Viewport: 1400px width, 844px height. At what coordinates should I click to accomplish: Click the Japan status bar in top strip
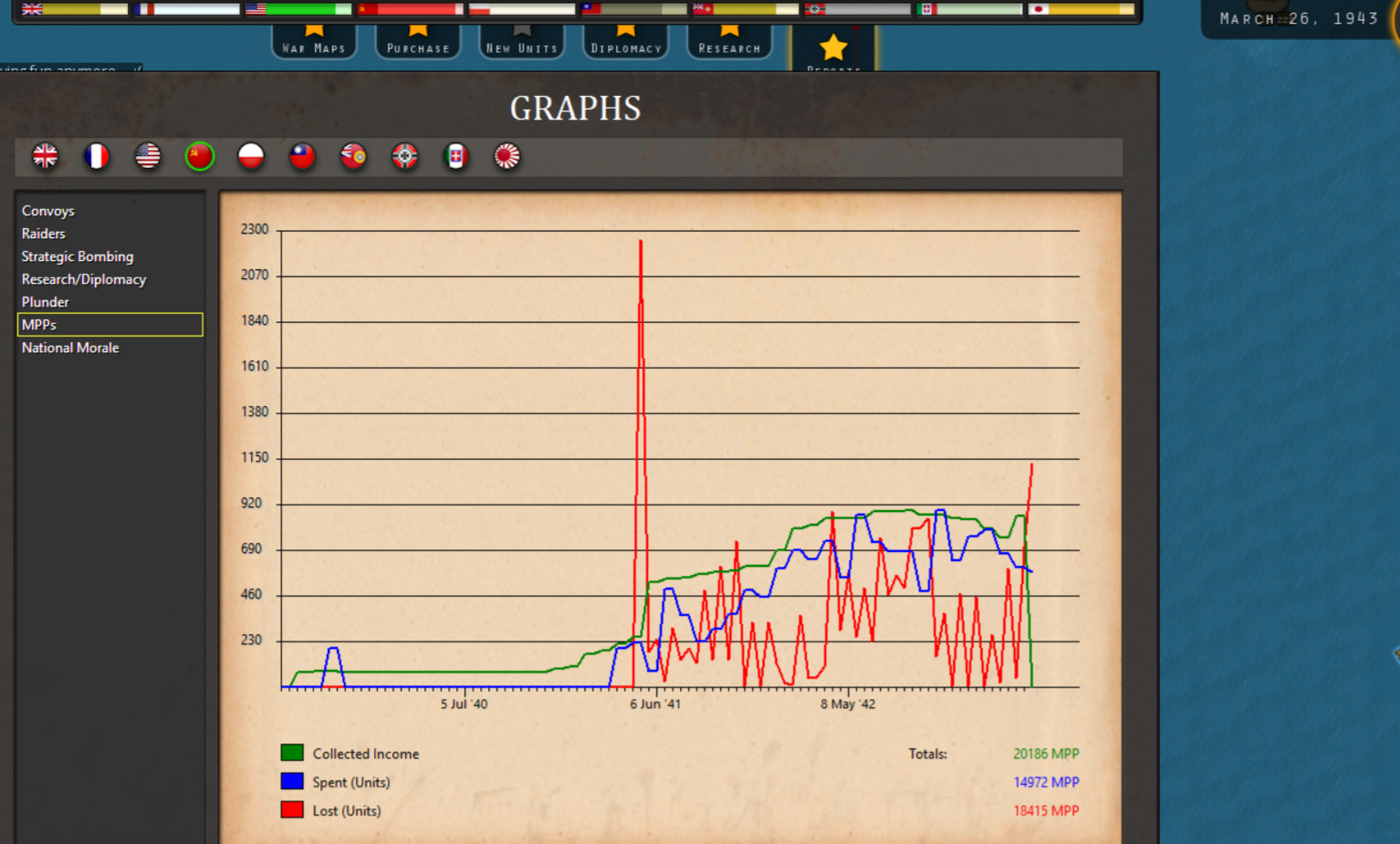click(1081, 9)
